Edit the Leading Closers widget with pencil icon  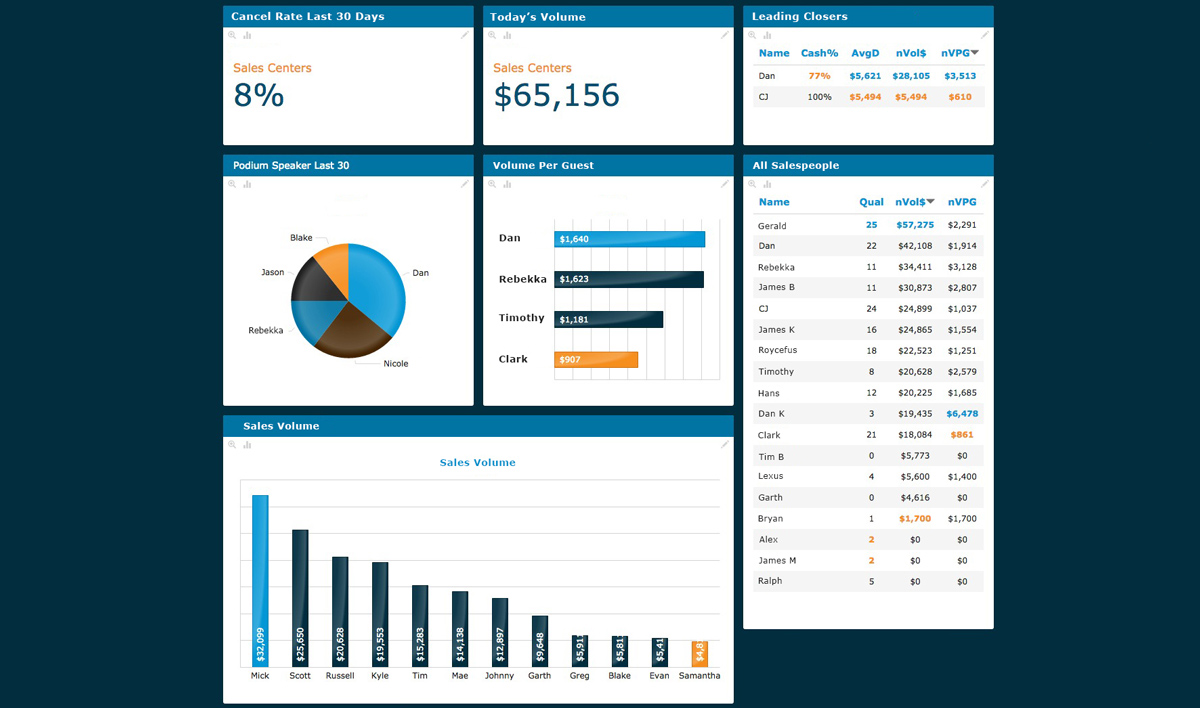coord(985,35)
